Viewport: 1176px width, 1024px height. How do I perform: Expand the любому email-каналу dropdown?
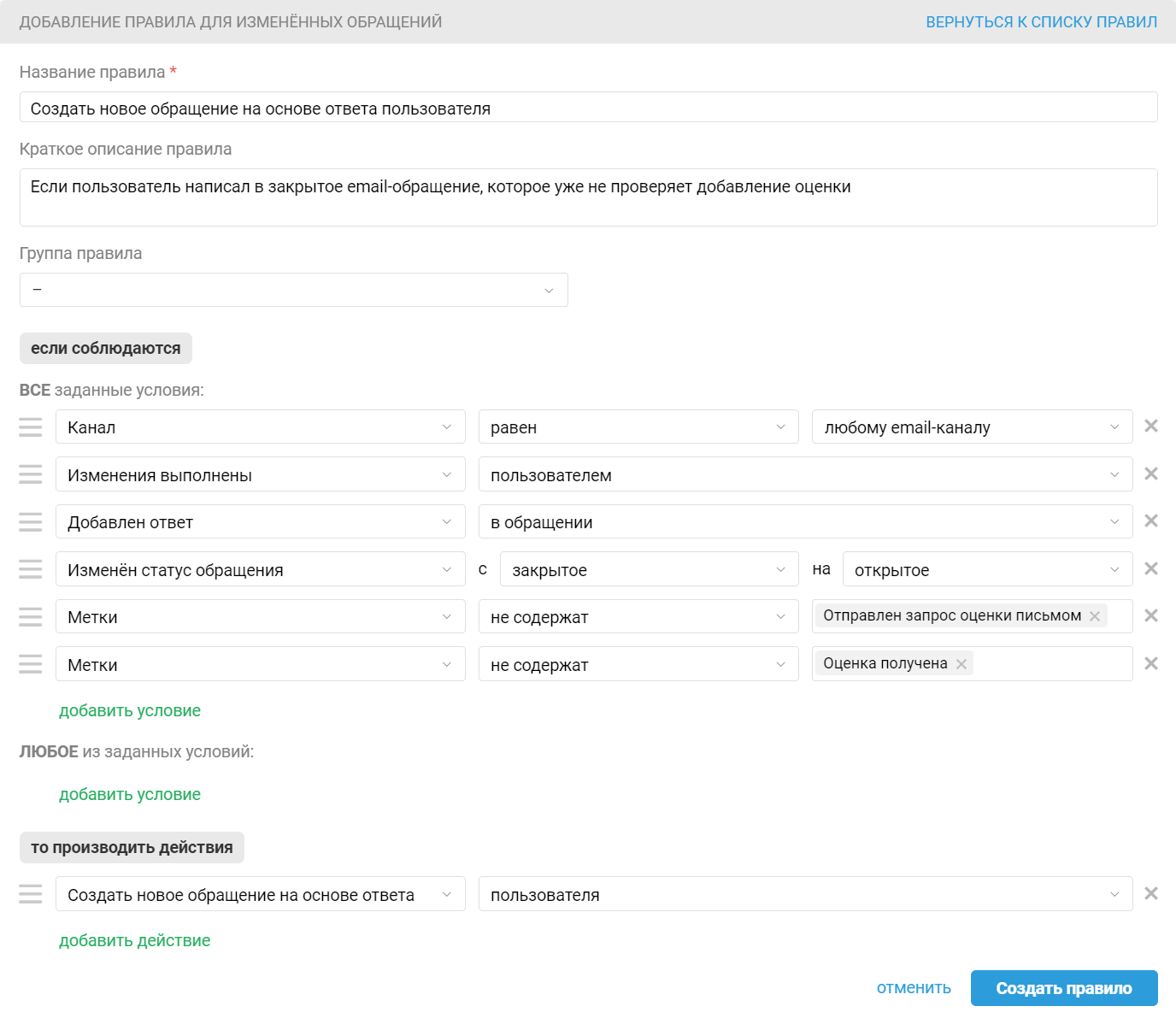click(x=972, y=427)
